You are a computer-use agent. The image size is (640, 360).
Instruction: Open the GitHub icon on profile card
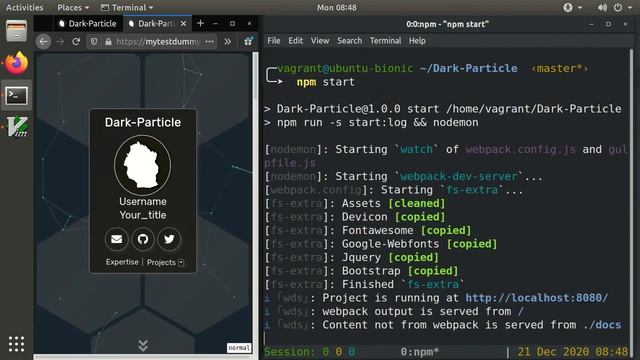point(142,239)
